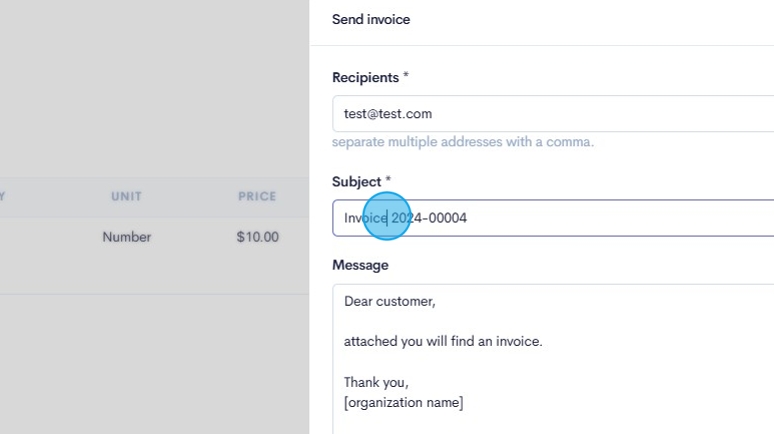Click the word "Invoice" in Subject field
Screen dimensions: 774x434
[x=365, y=218]
